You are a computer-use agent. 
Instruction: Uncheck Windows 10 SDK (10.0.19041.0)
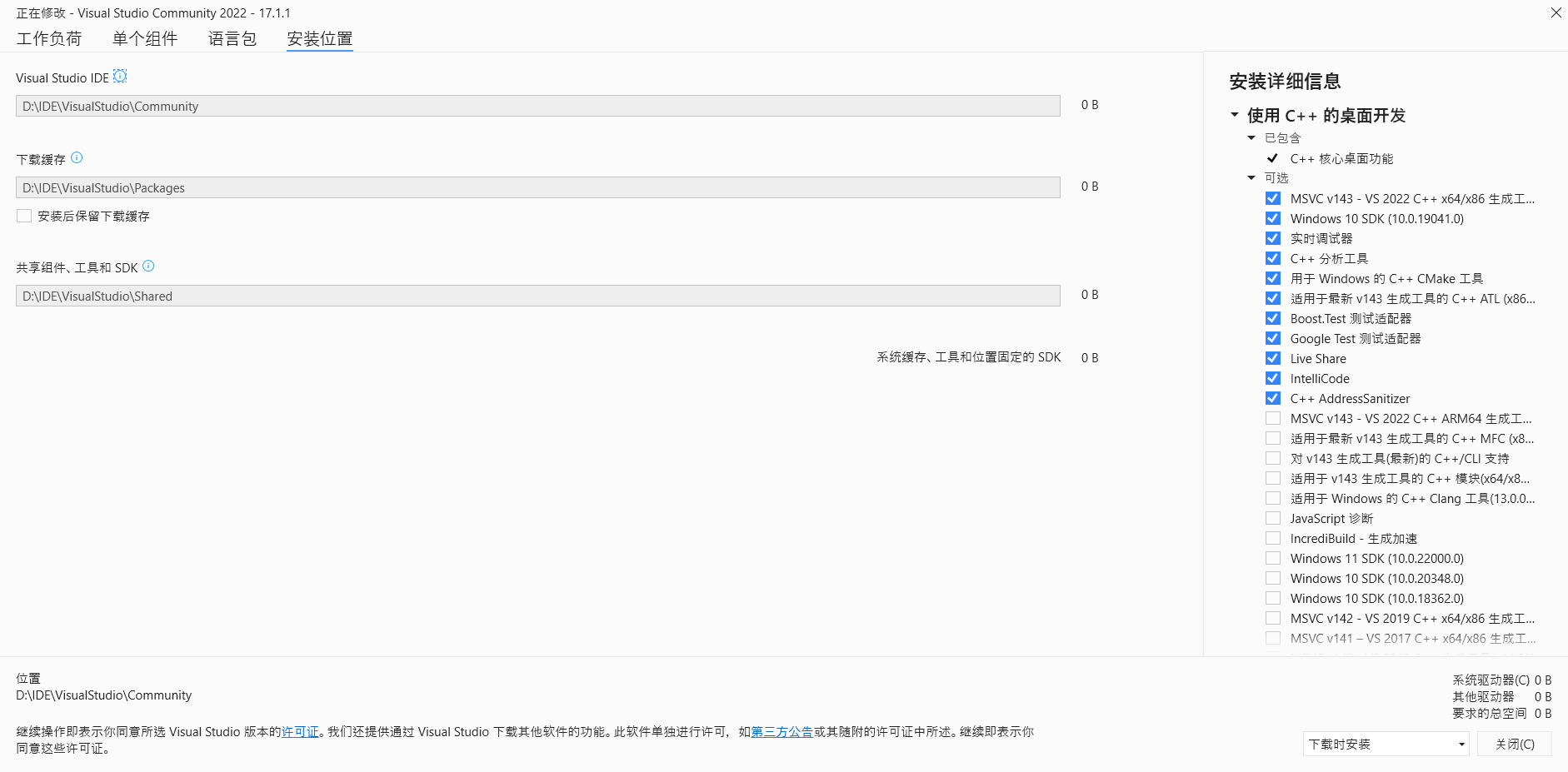tap(1273, 218)
